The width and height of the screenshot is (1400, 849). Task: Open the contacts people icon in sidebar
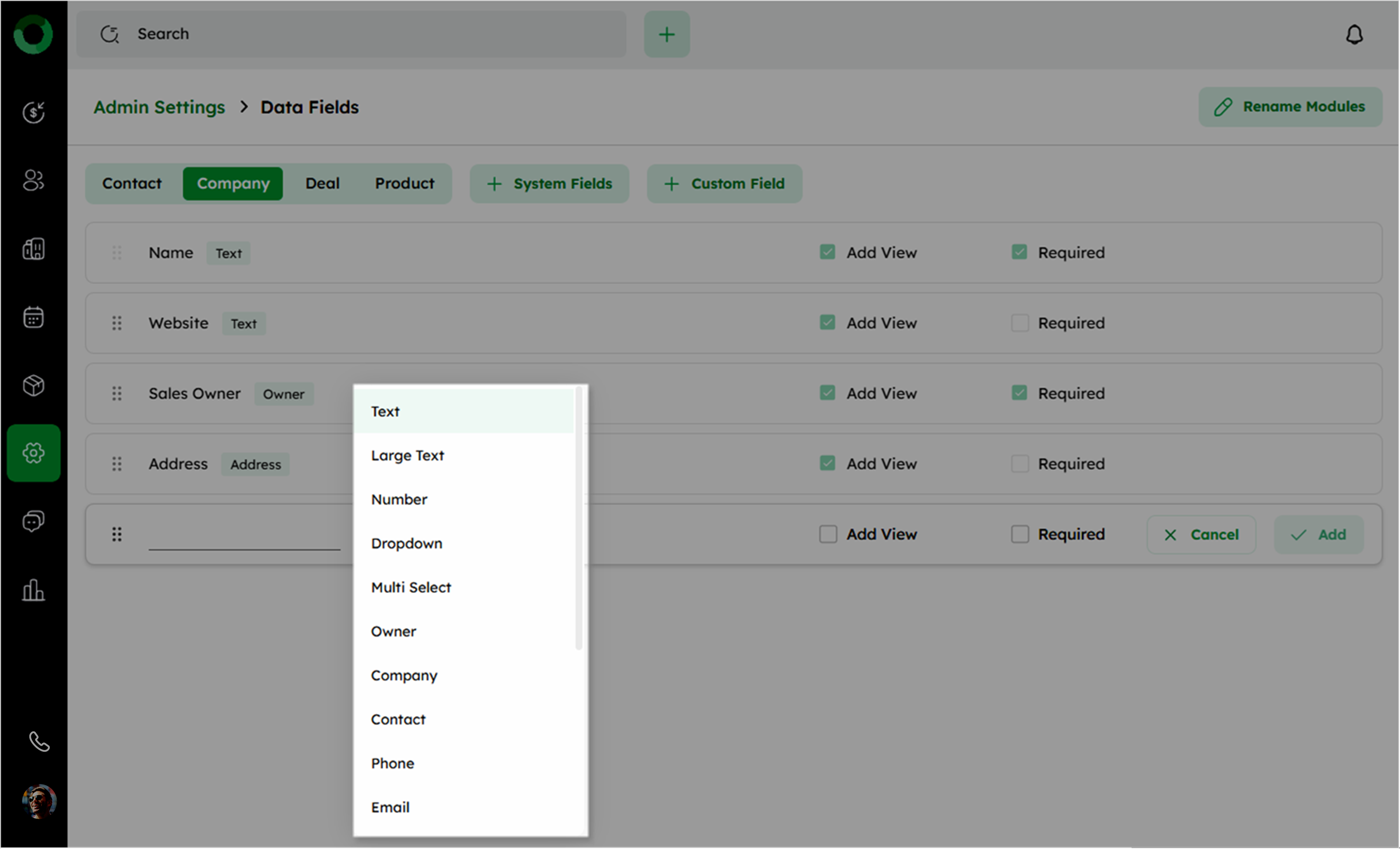coord(33,181)
